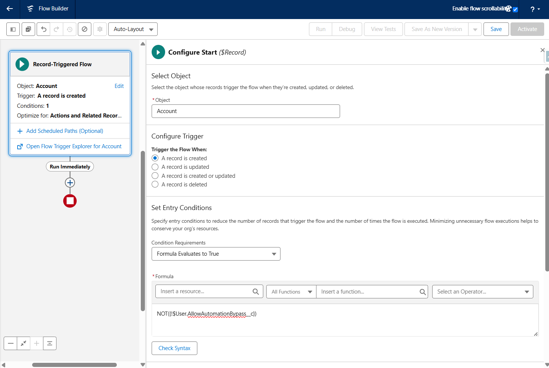549x368 pixels.
Task: Click the zoom out minus button
Action: pyautogui.click(x=11, y=343)
